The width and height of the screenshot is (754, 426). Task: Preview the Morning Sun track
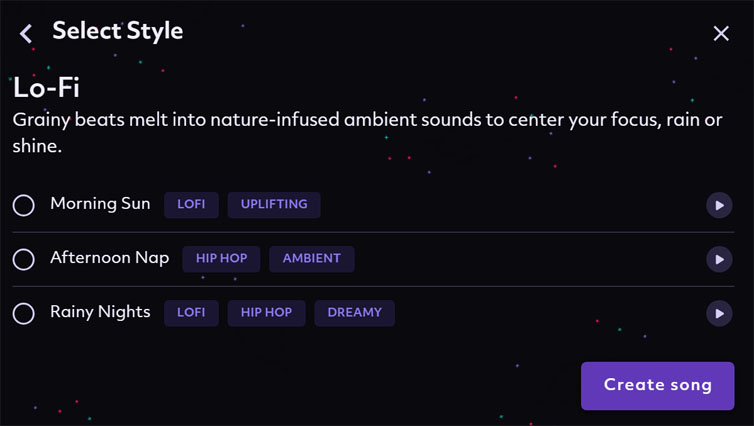click(x=719, y=205)
